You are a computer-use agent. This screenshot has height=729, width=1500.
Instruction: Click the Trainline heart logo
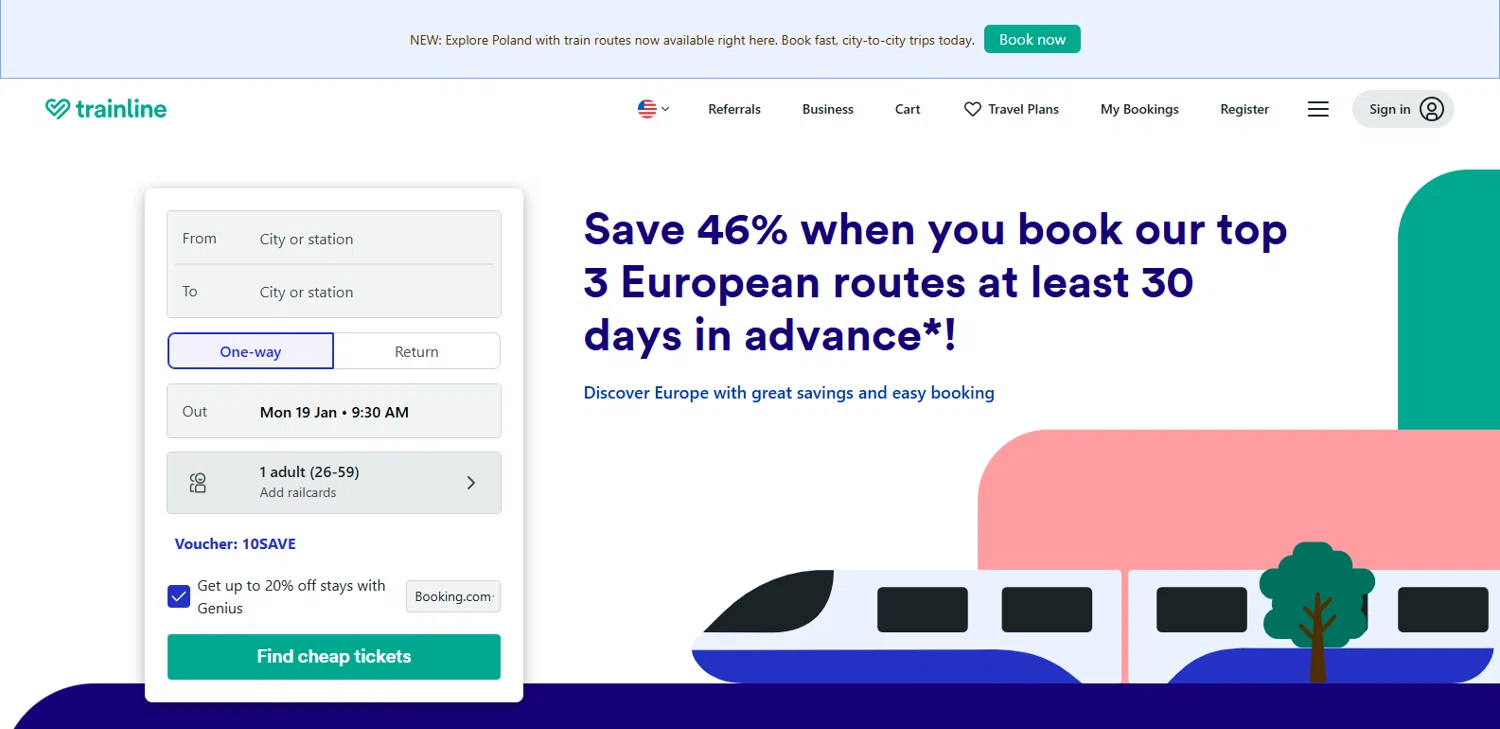click(58, 109)
